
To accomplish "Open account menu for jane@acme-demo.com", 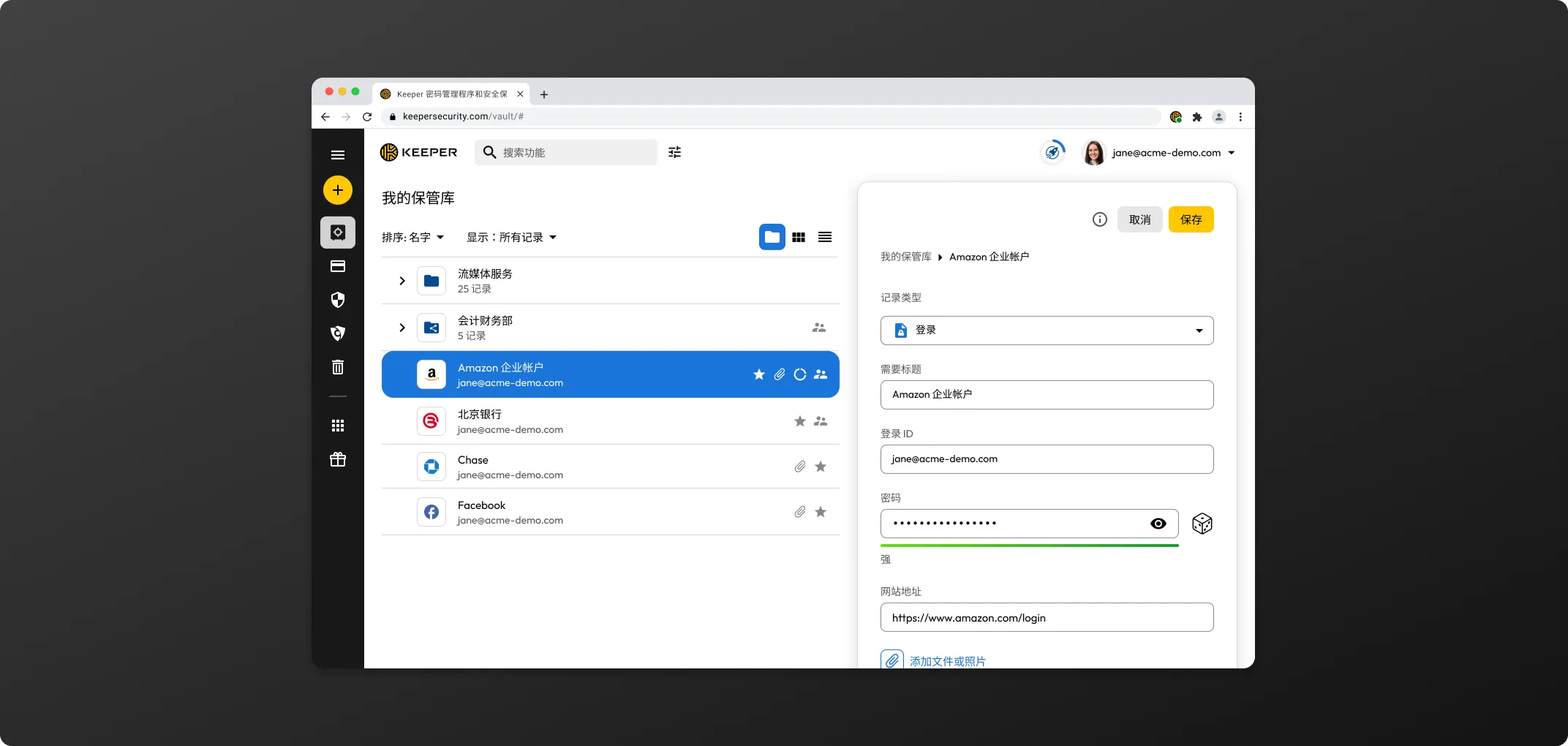I will coord(1173,153).
